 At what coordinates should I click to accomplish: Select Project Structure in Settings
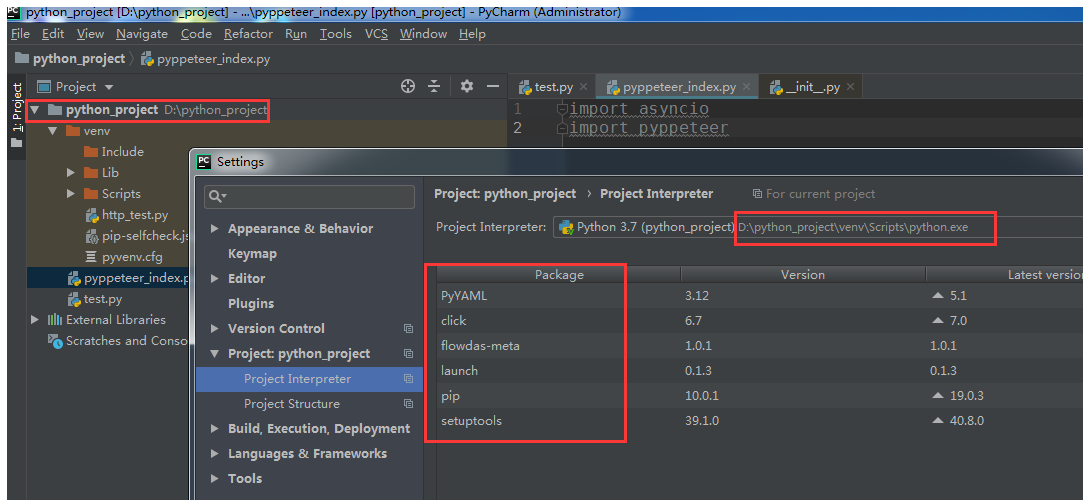[291, 404]
